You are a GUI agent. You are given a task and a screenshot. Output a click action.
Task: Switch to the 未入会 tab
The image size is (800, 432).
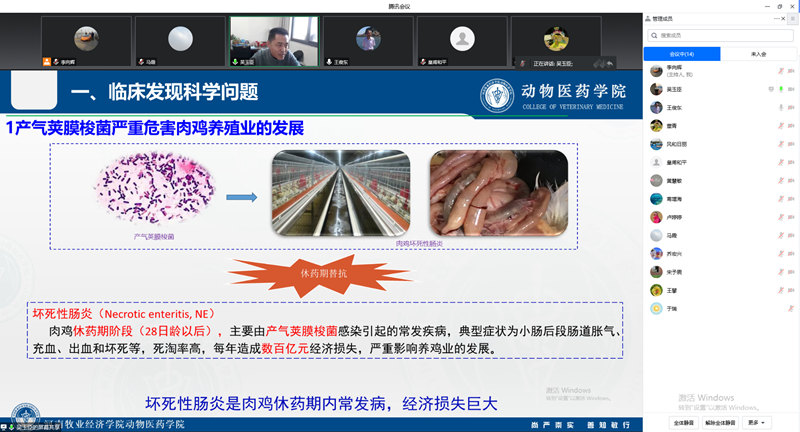coord(759,53)
